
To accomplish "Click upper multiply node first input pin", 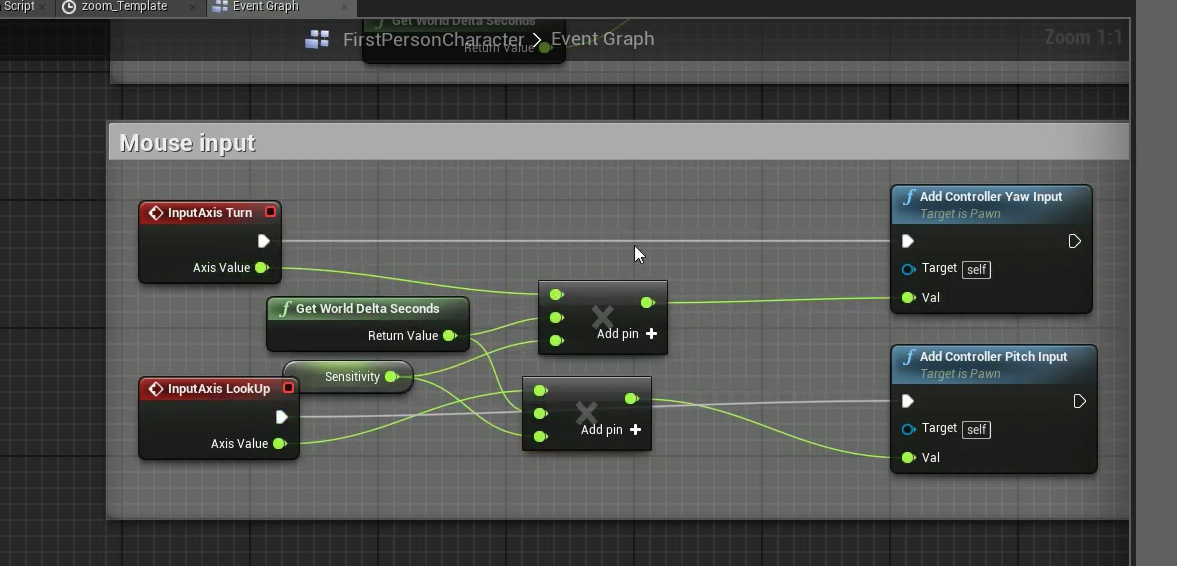I will click(x=556, y=295).
